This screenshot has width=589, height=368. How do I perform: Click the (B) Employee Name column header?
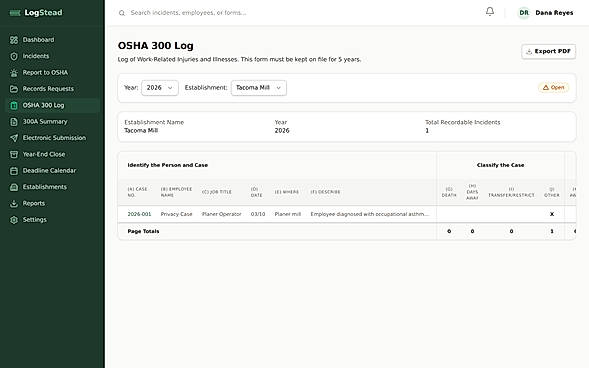177,192
